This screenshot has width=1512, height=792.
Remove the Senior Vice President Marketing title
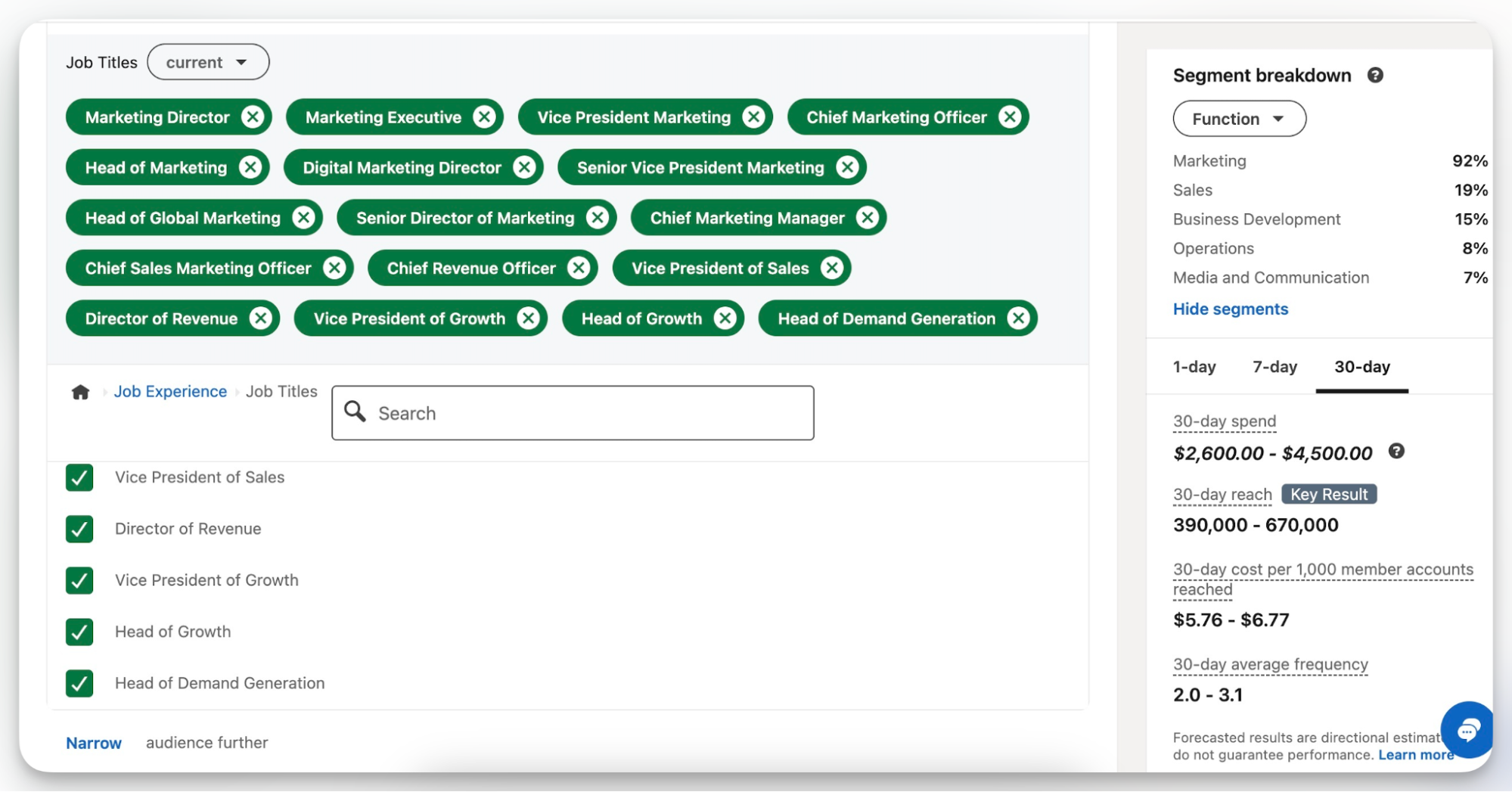[x=848, y=167]
